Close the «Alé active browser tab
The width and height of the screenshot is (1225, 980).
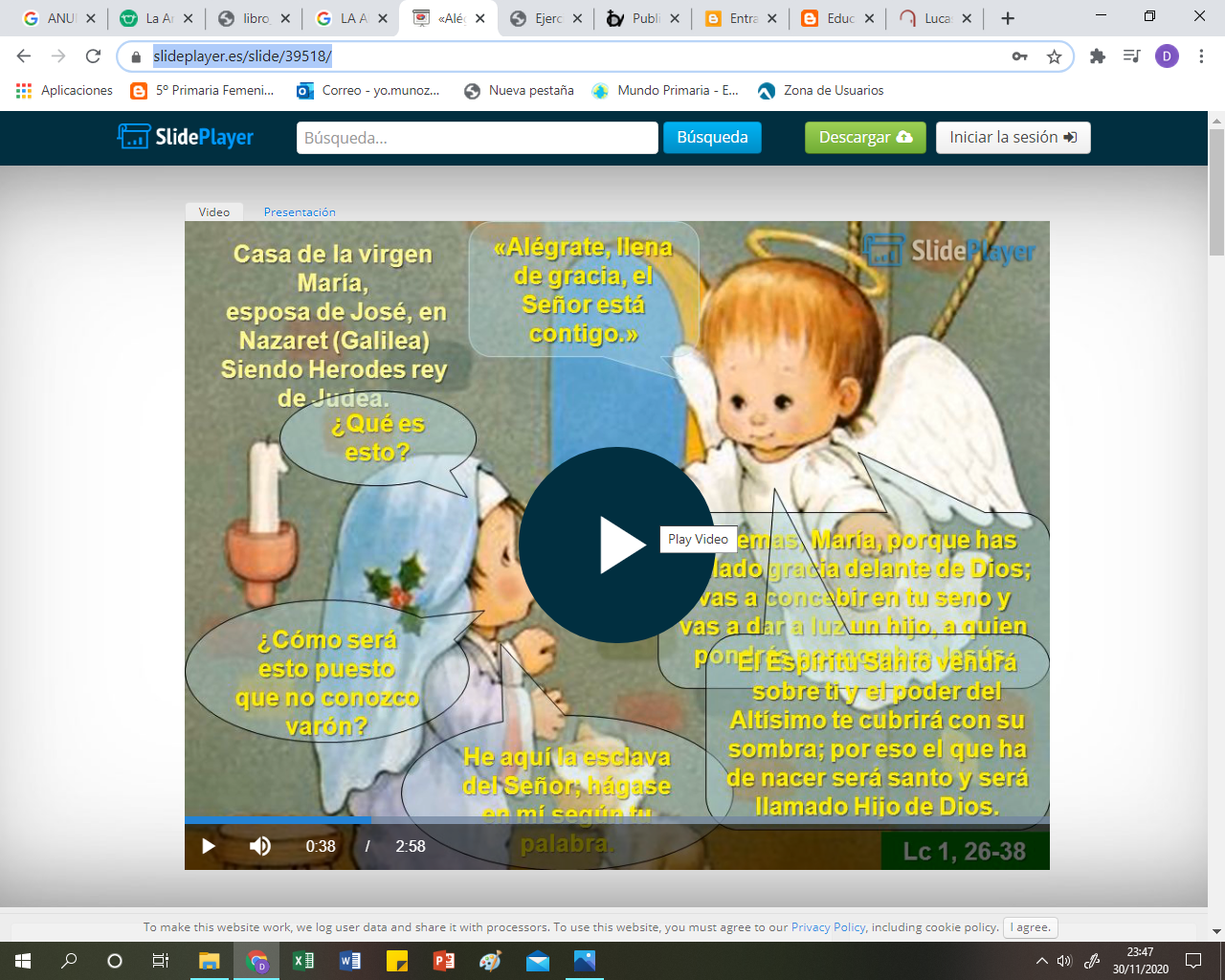(x=479, y=18)
